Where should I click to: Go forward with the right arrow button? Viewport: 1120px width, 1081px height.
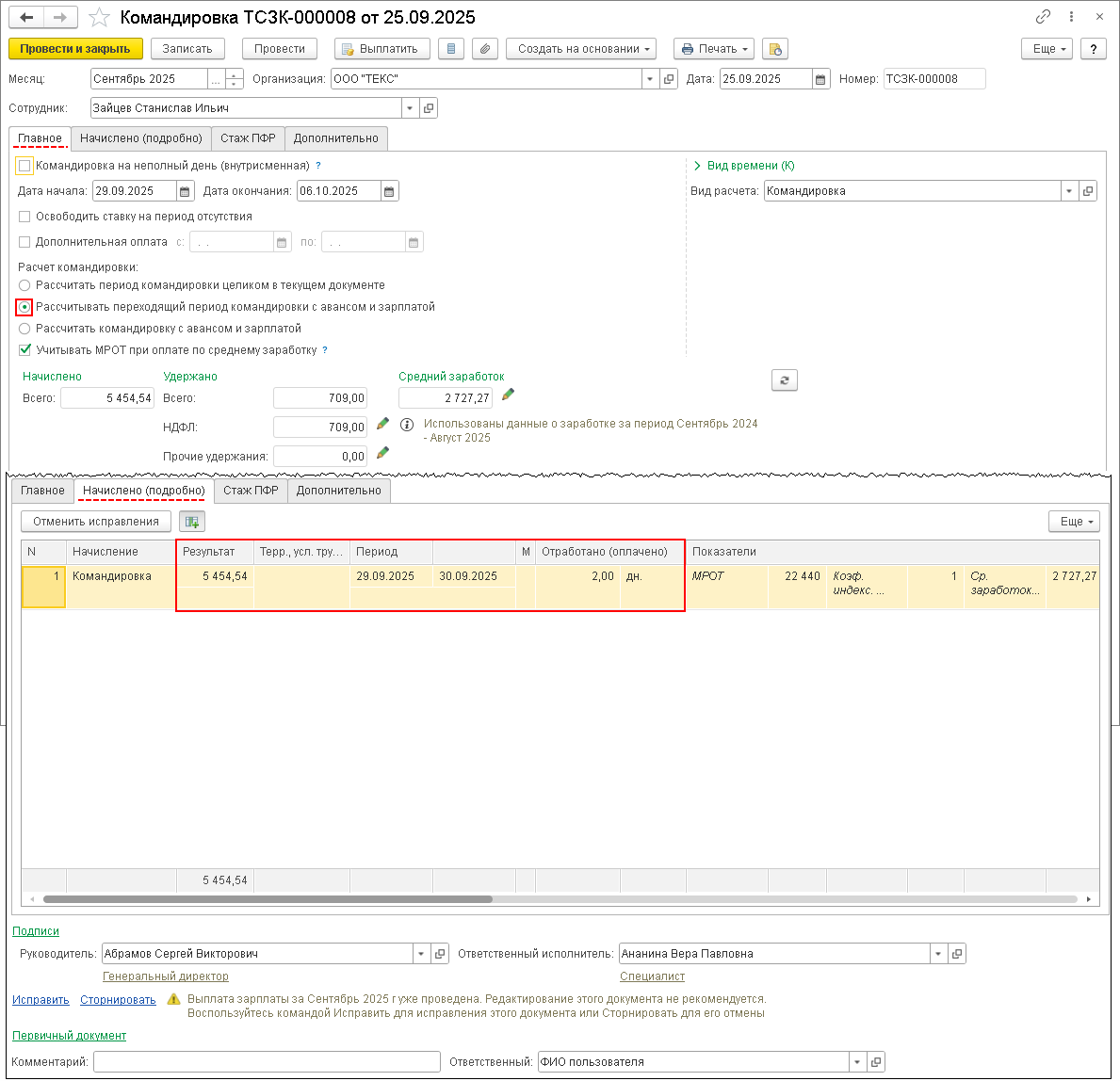coord(60,17)
